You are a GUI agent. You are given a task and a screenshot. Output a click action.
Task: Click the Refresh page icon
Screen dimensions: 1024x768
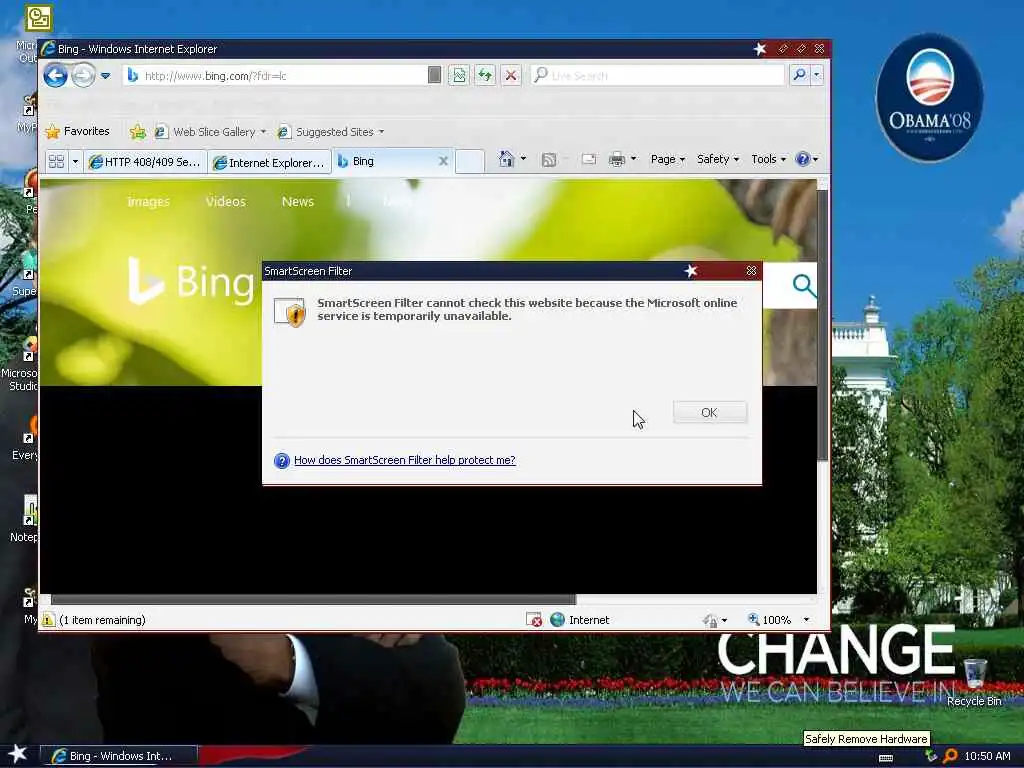click(x=485, y=76)
